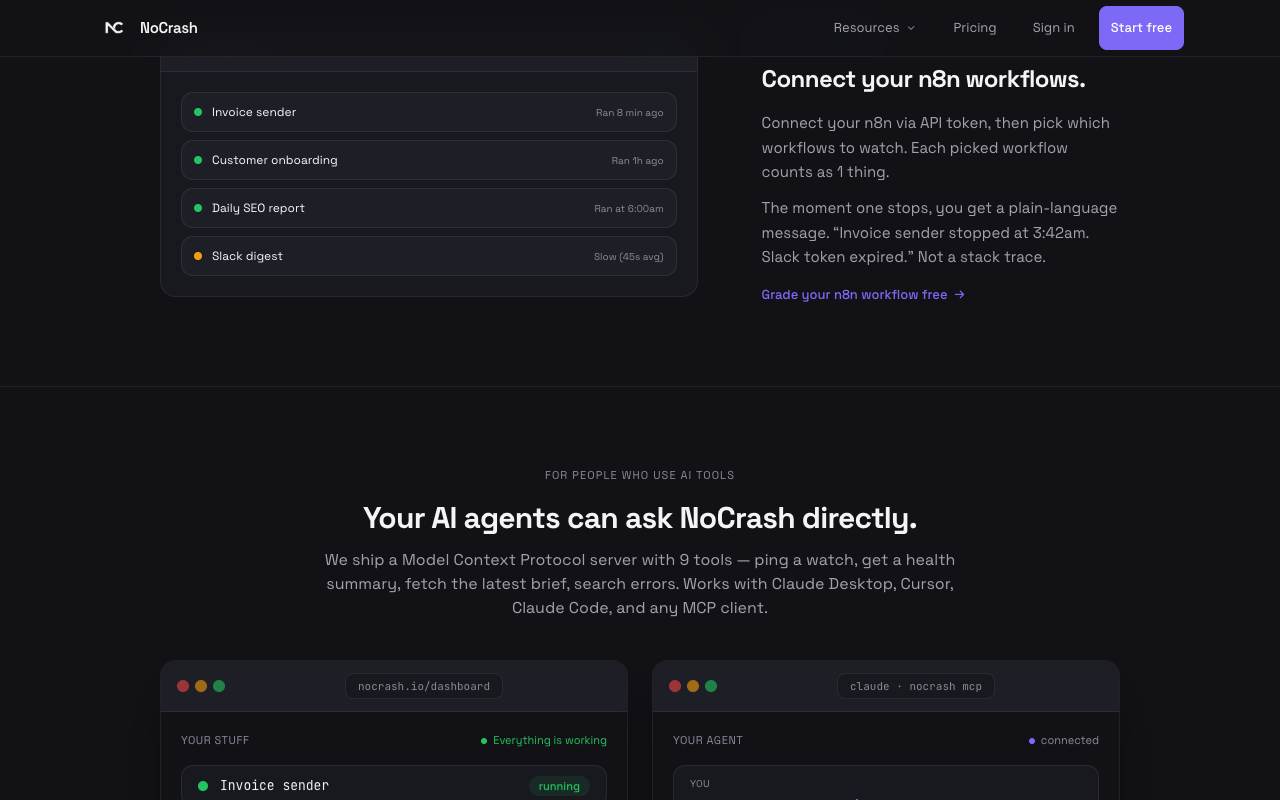The width and height of the screenshot is (1280, 800).
Task: Click the NoCrash logo icon
Action: [114, 28]
